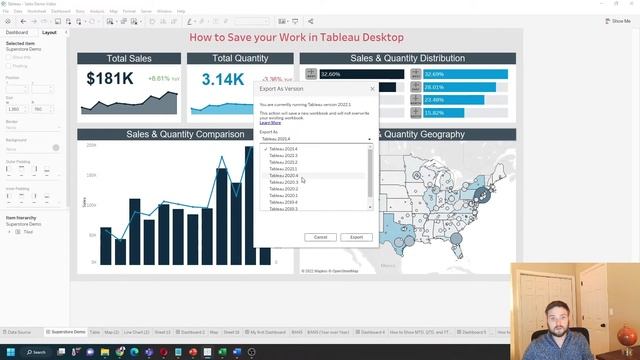Click the version list scroll down arrow
This screenshot has width=640, height=360.
click(x=370, y=207)
